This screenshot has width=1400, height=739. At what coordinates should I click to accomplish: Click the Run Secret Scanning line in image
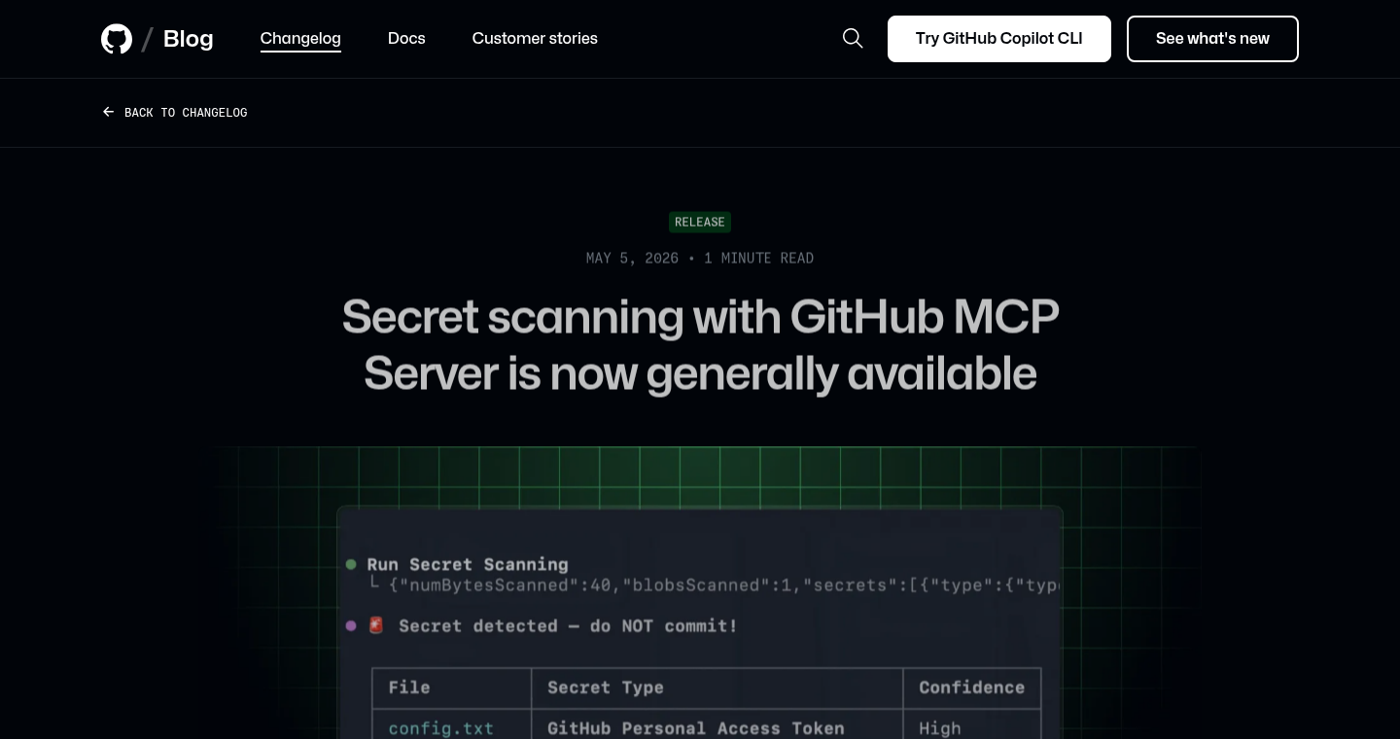point(467,564)
